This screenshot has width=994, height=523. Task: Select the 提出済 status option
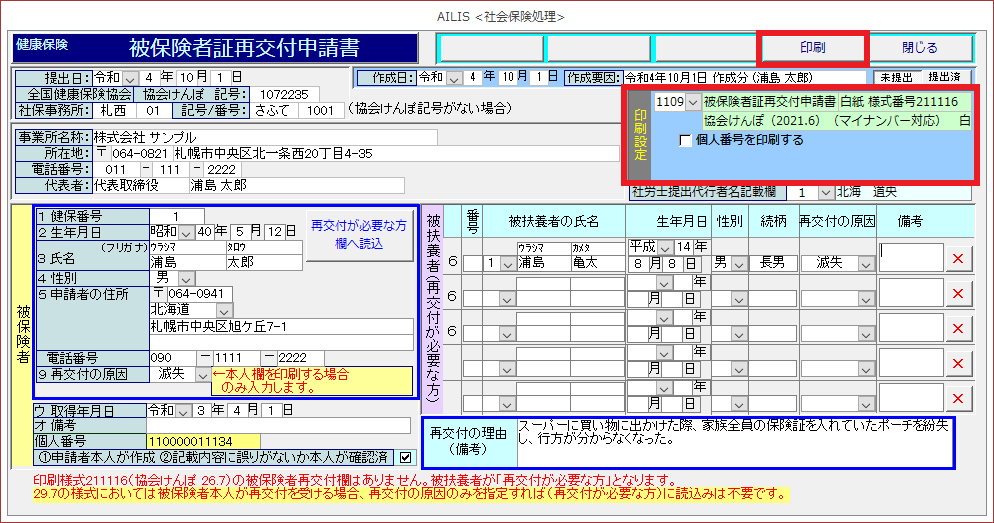[x=945, y=77]
